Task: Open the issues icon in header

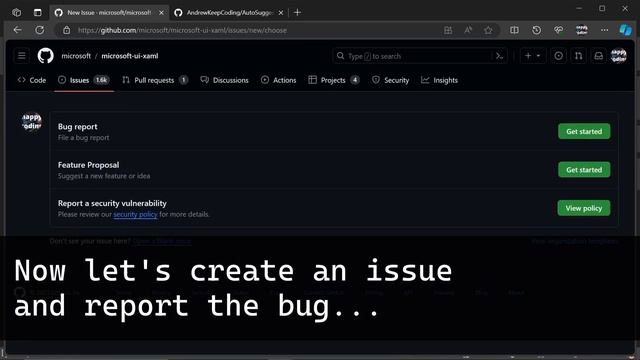Action: [558, 56]
